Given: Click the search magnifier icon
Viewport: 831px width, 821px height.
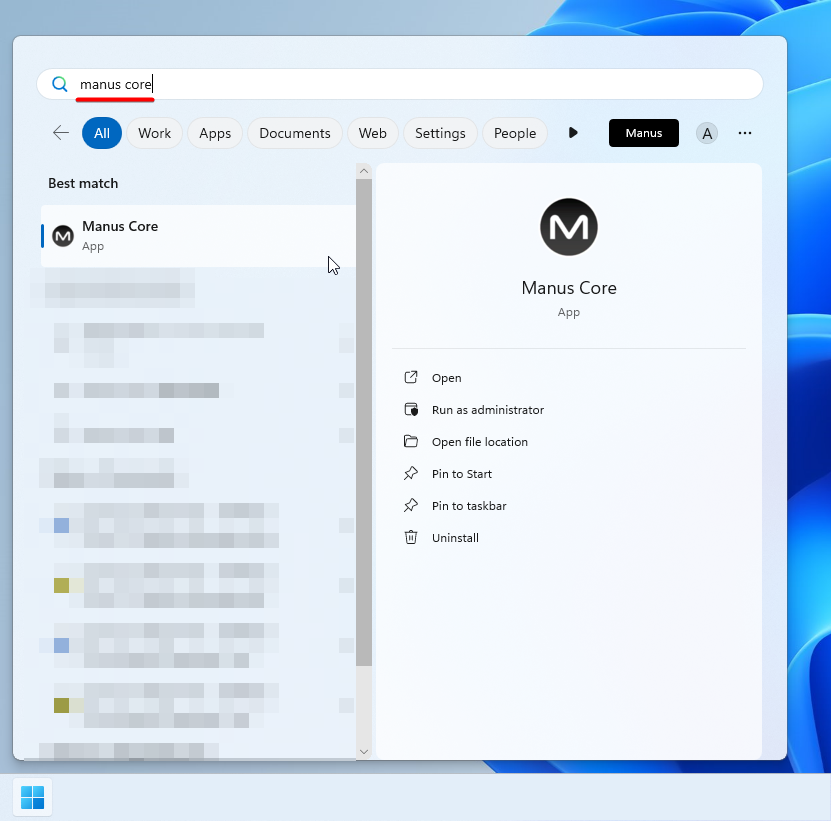Looking at the screenshot, I should tap(60, 85).
